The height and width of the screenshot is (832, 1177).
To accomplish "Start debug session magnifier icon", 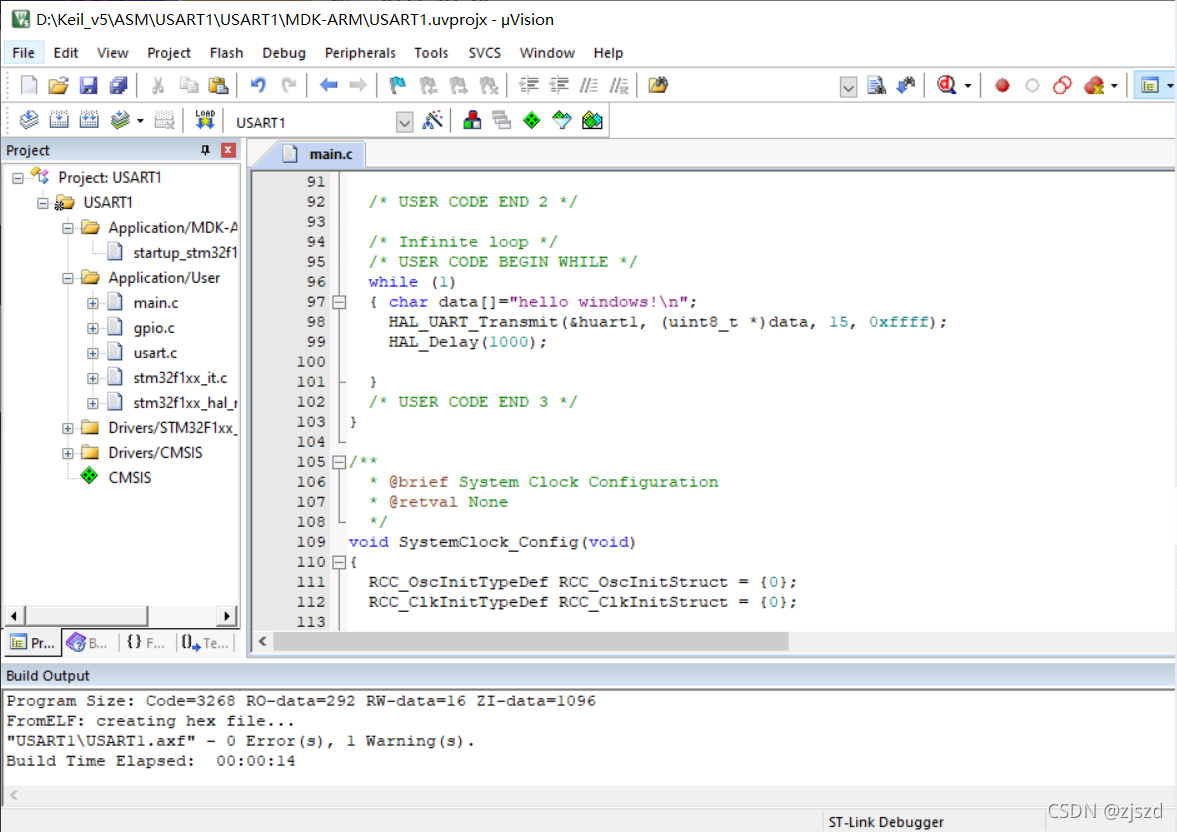I will pos(947,86).
